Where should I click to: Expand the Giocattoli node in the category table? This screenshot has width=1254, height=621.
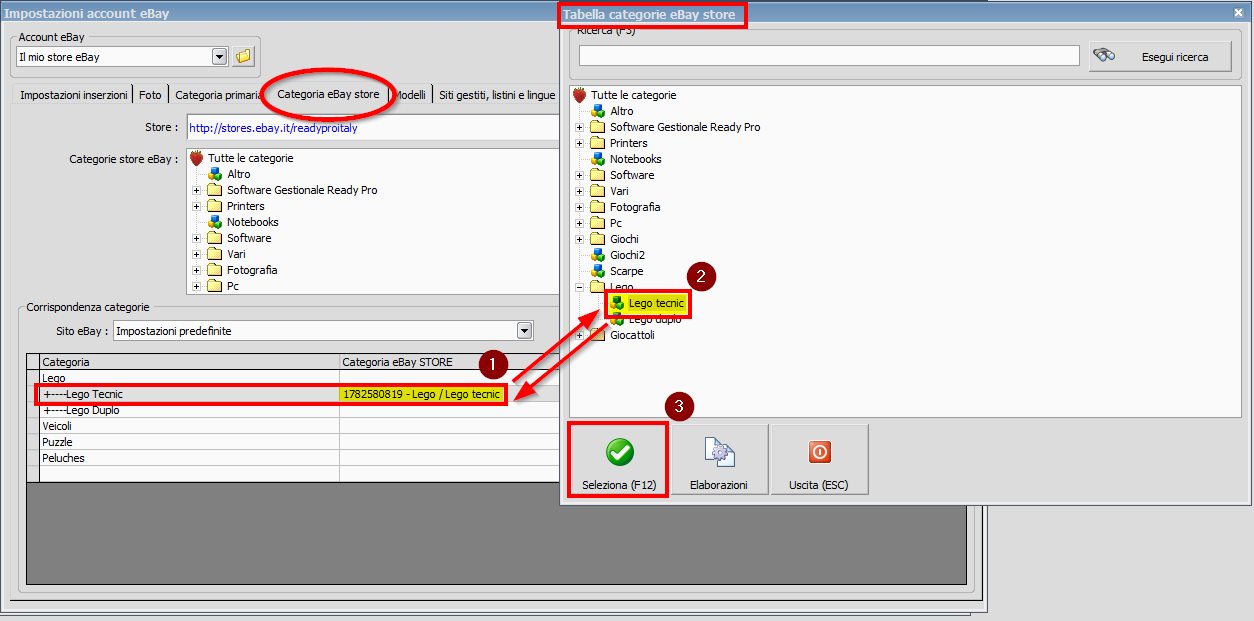(x=580, y=335)
